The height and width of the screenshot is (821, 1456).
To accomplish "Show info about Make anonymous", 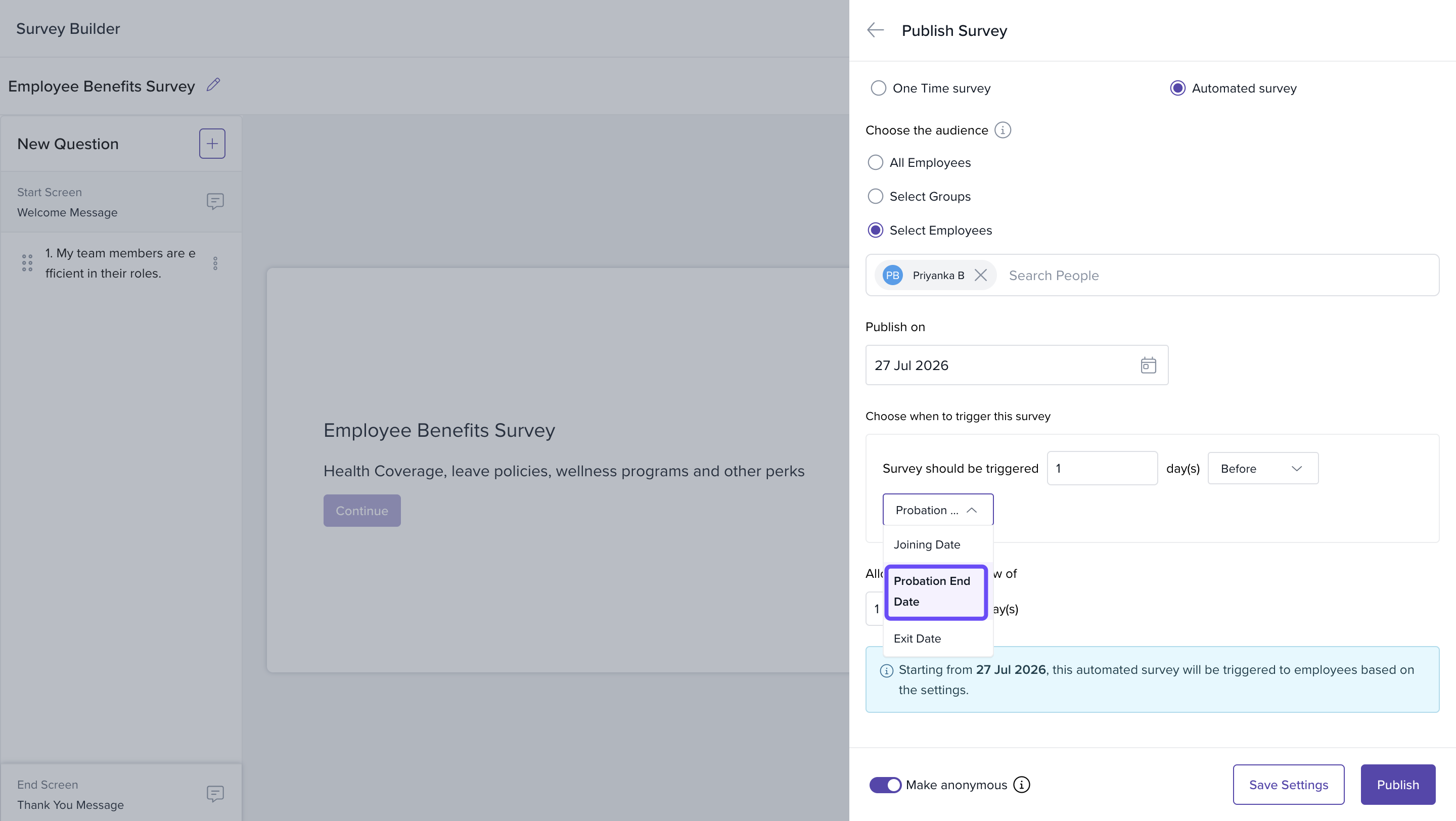I will click(x=1021, y=784).
